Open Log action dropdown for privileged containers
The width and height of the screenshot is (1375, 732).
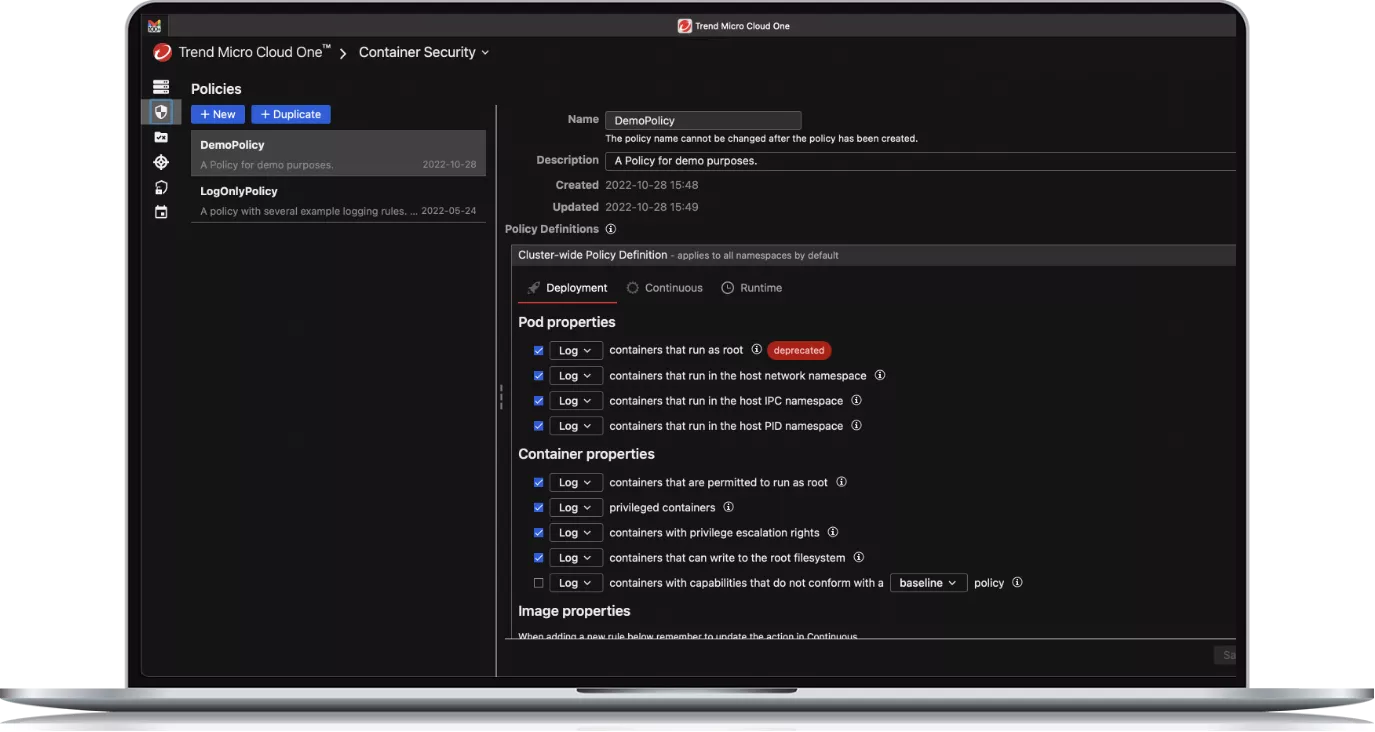pyautogui.click(x=575, y=508)
